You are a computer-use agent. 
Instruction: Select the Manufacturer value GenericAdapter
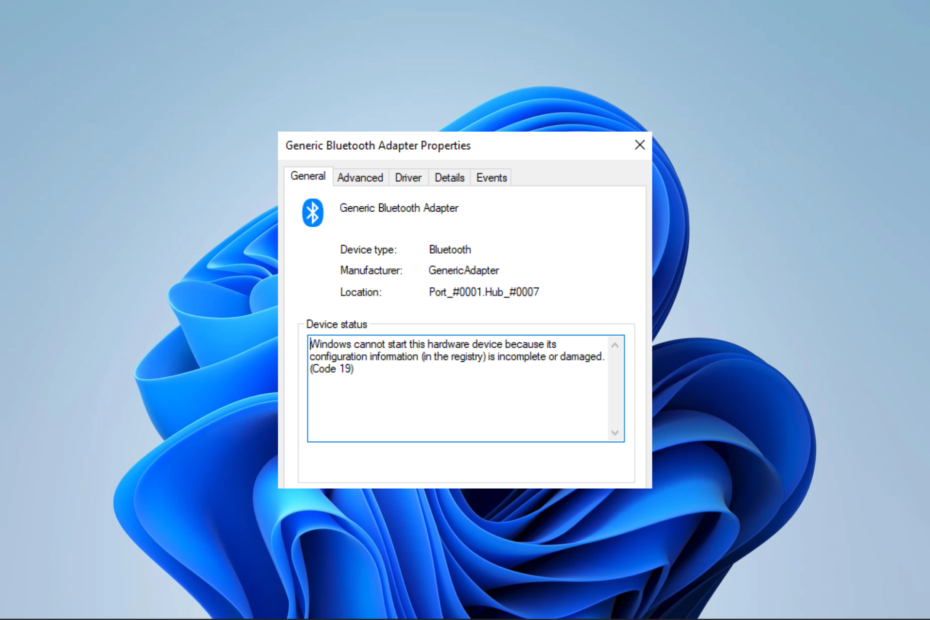pos(464,270)
